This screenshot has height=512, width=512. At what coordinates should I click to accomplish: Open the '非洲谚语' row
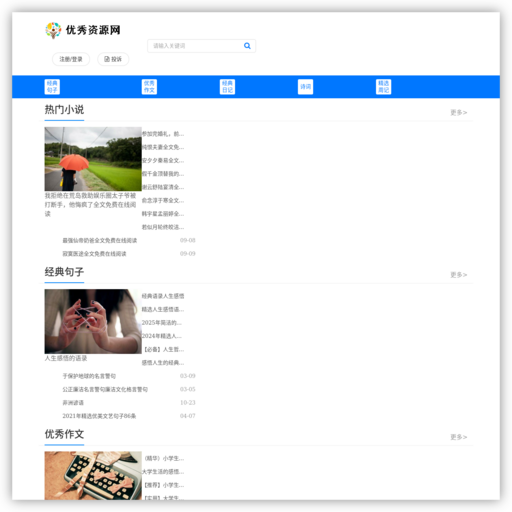point(73,403)
